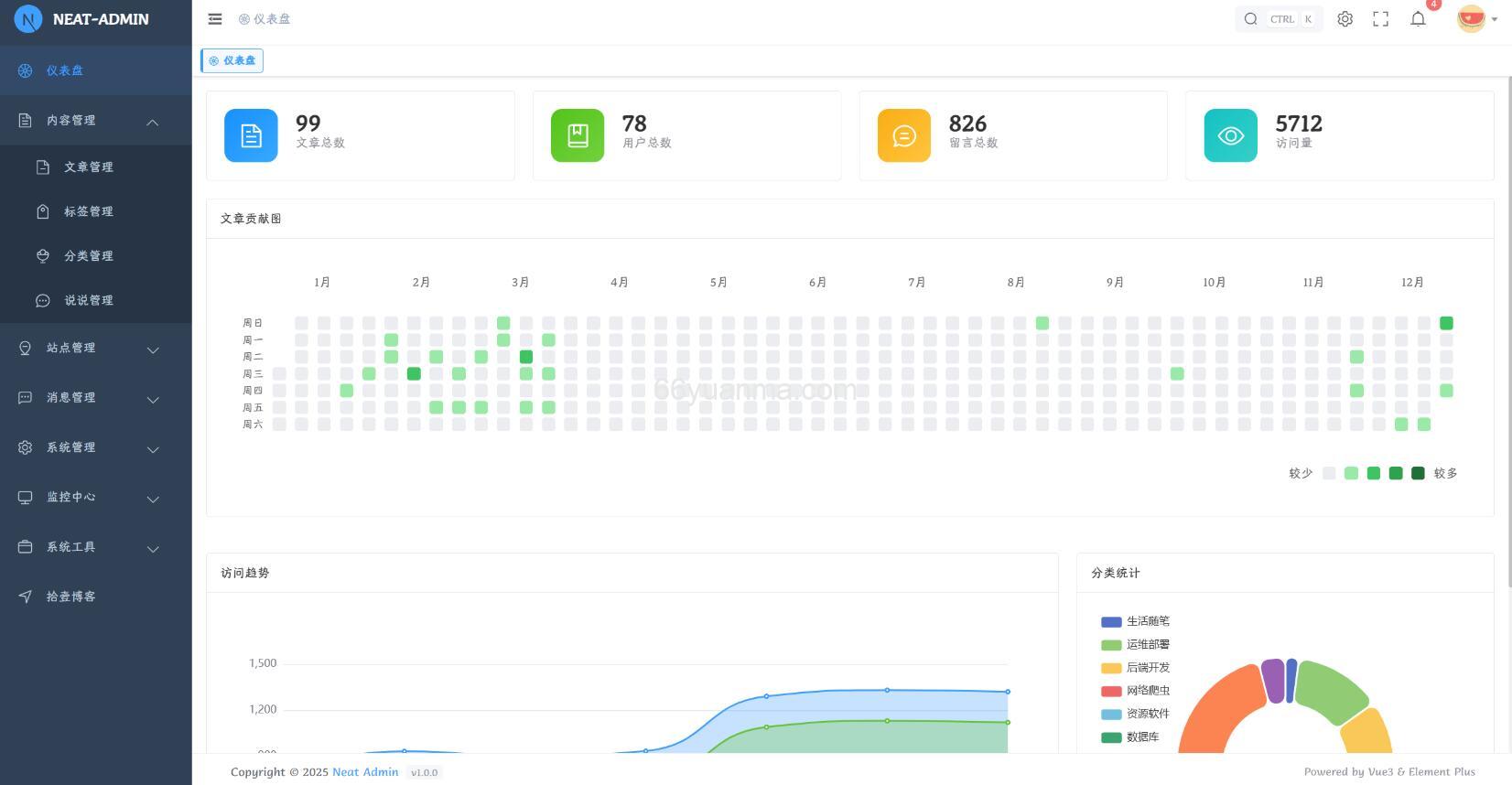This screenshot has height=785, width=1512.
Task: Open the Neat Admin footer link
Action: coord(364,772)
